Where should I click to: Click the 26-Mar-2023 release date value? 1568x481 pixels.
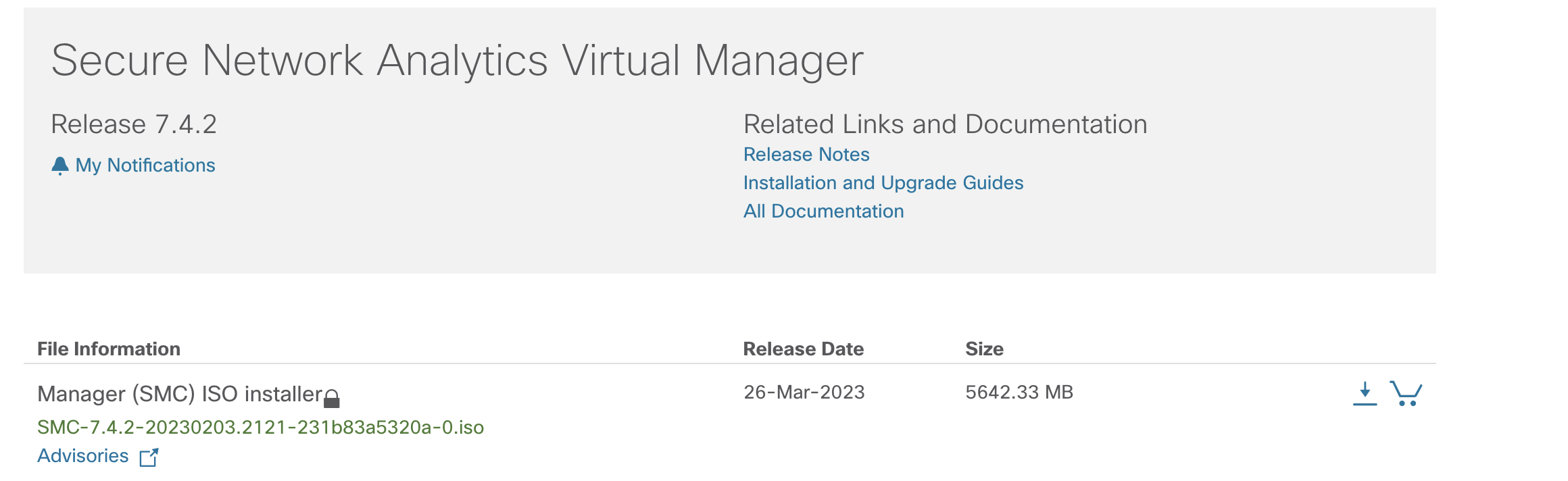click(804, 393)
